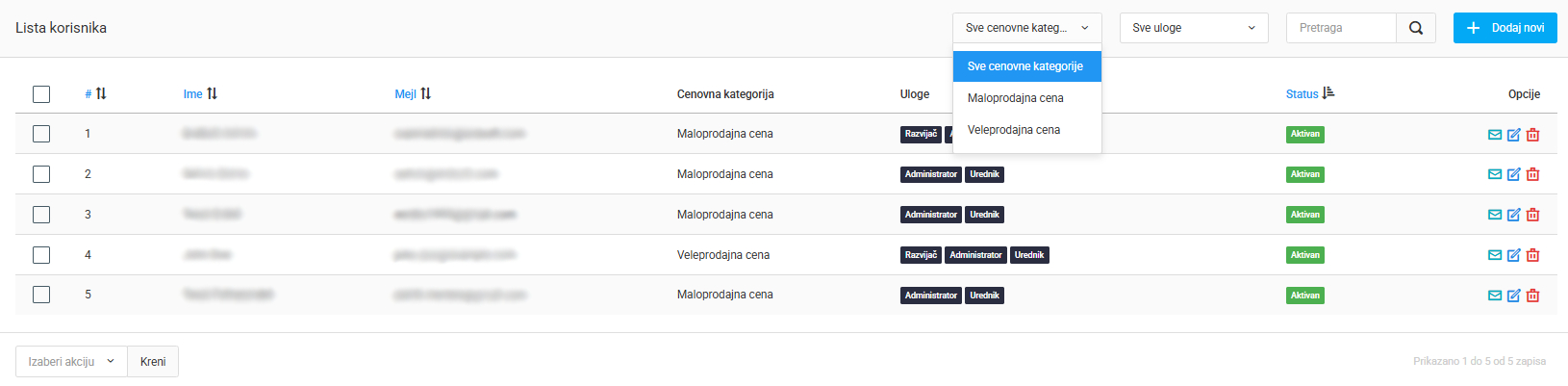The width and height of the screenshot is (1568, 386).
Task: Click the Status column header link
Action: [x=1302, y=94]
